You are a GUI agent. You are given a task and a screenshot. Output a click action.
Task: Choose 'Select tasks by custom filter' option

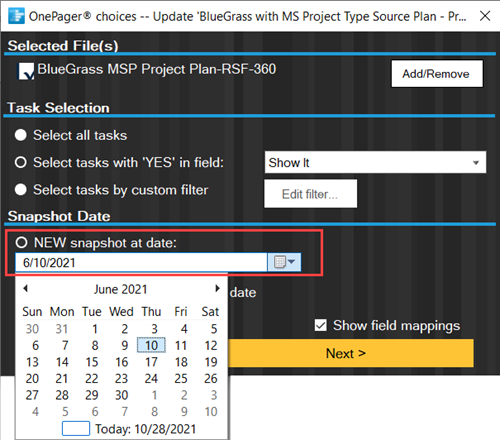pos(21,190)
